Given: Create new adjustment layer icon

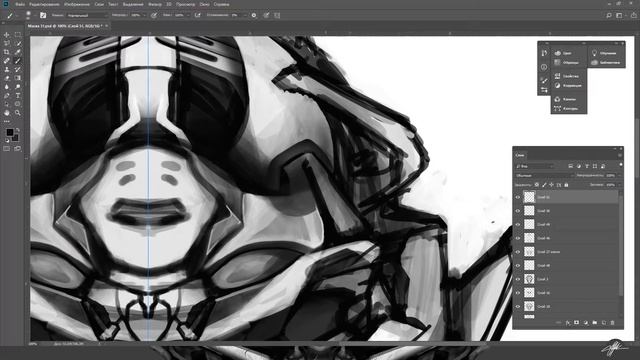Looking at the screenshot, I should point(586,322).
